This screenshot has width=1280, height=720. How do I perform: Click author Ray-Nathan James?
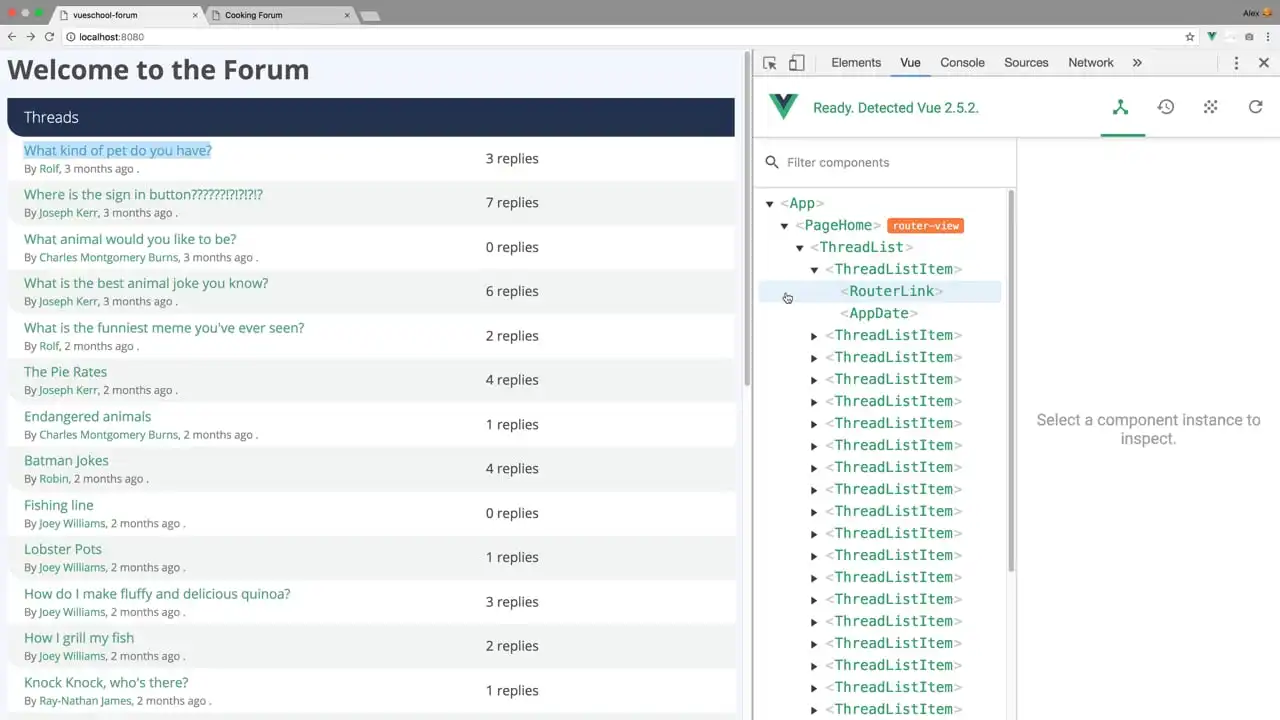pos(85,701)
